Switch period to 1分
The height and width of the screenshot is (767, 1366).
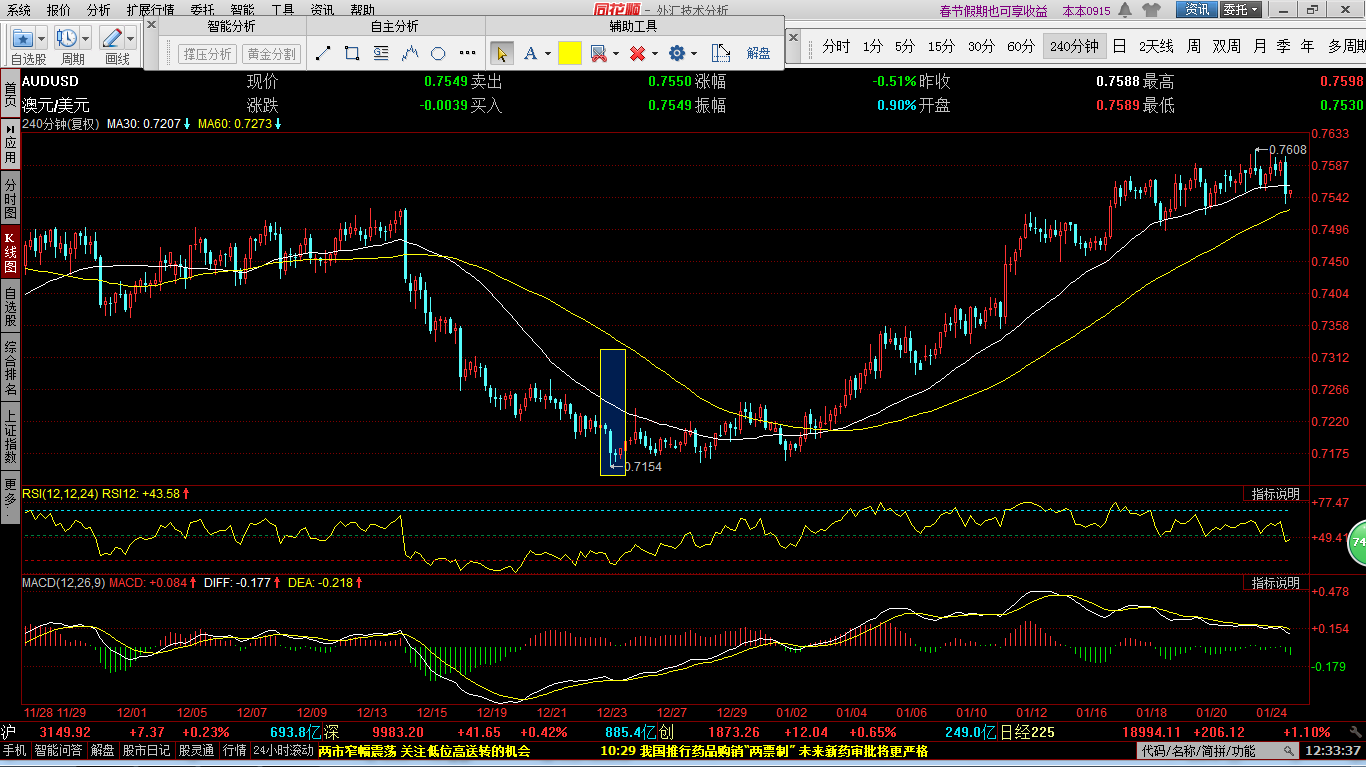tap(873, 46)
